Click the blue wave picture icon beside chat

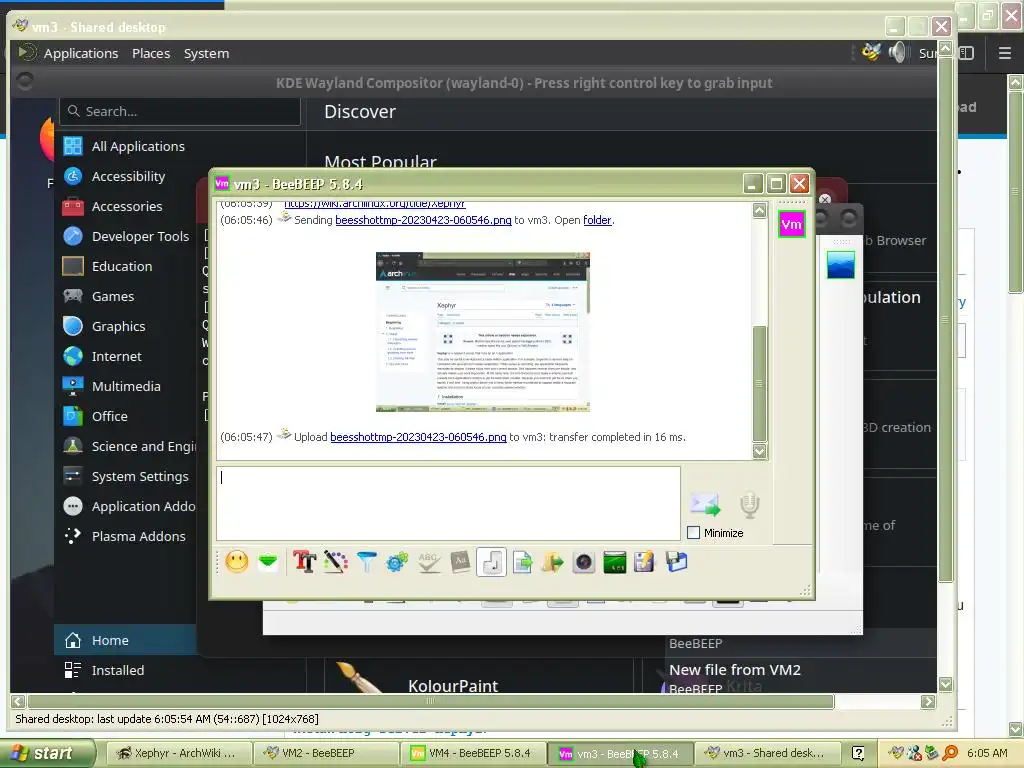coord(840,264)
